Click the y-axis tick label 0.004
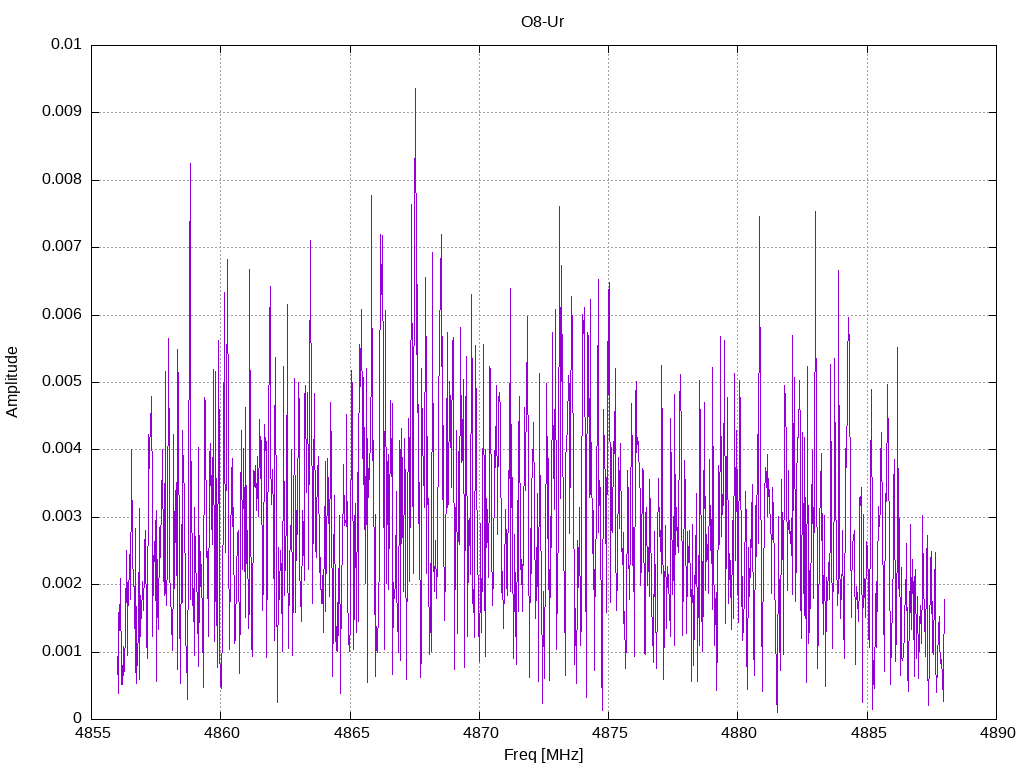 pyautogui.click(x=62, y=449)
